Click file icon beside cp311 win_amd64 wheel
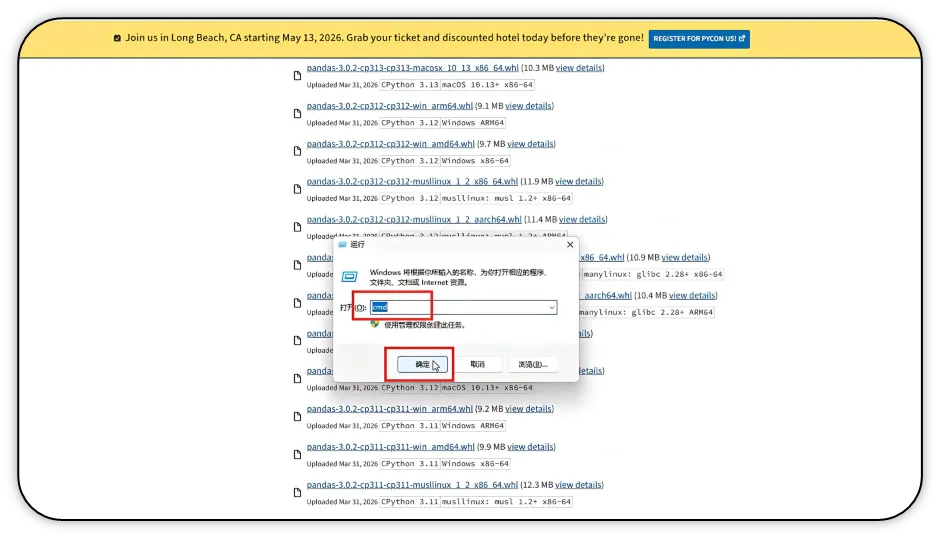Image resolution: width=940 pixels, height=538 pixels. coord(297,455)
